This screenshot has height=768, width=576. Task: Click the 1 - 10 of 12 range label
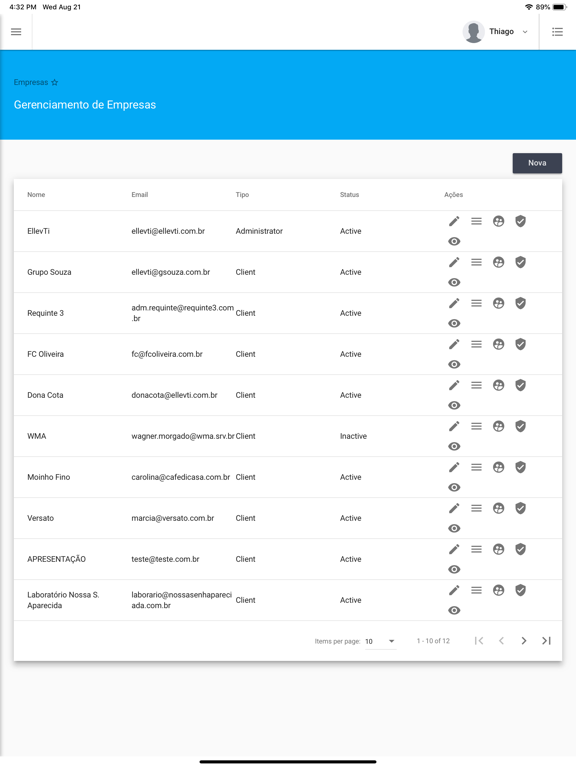(x=433, y=641)
